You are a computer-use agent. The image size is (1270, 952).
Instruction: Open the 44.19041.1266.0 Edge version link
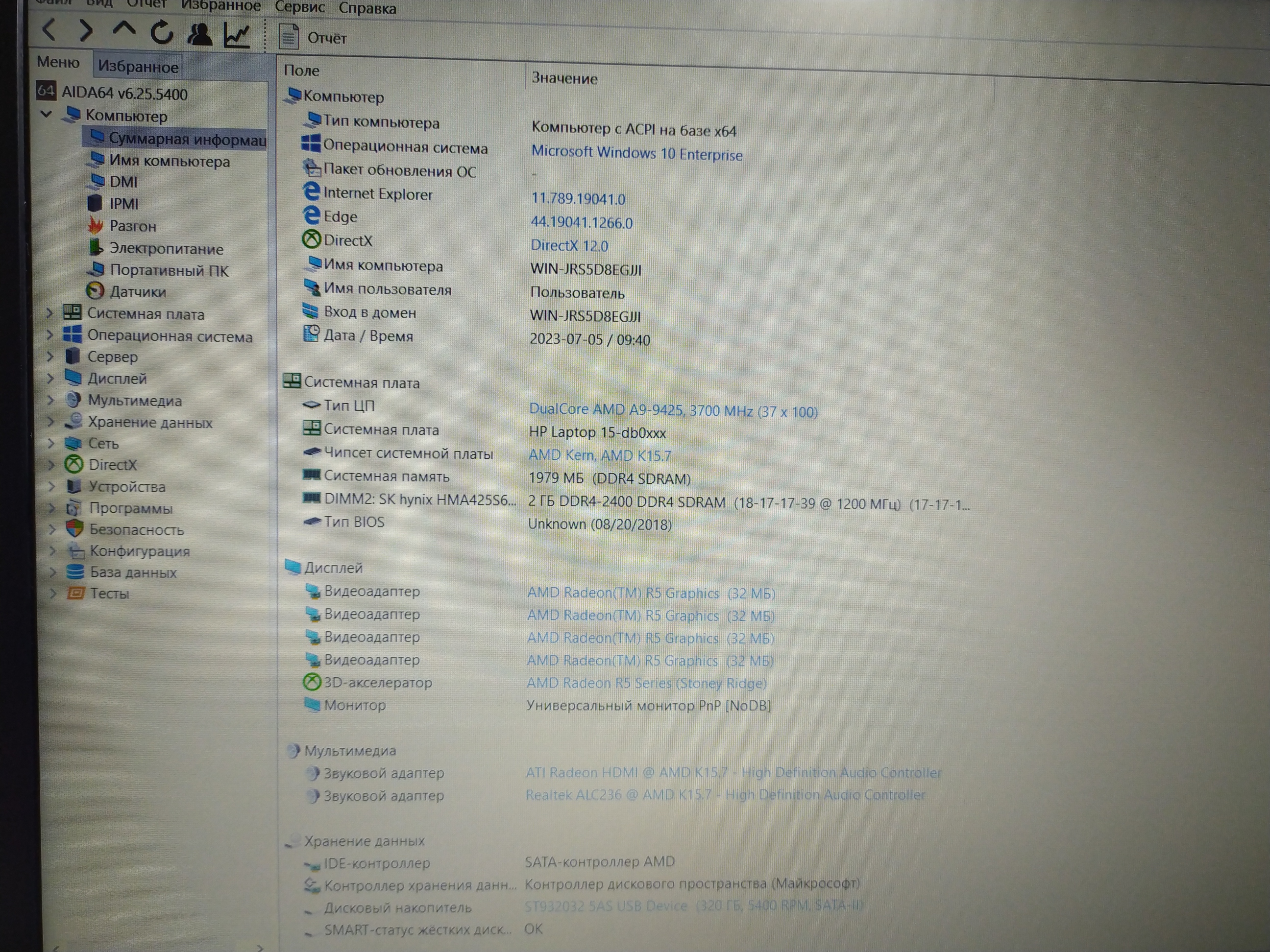(582, 223)
